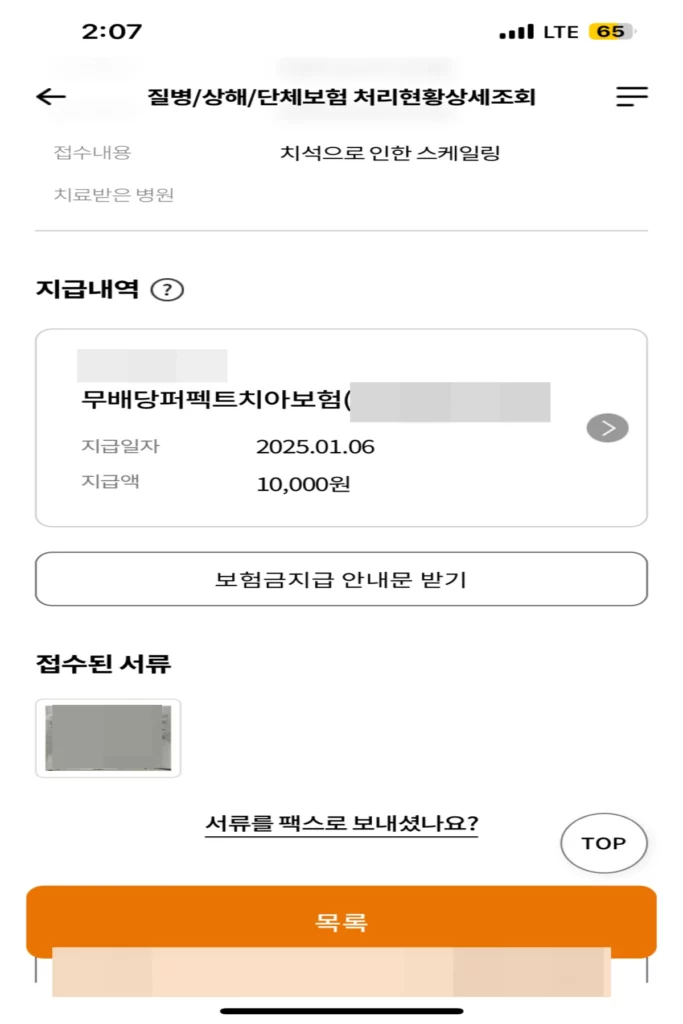Tap the back arrow to return
Screen dimensions: 683x1024
50,96
